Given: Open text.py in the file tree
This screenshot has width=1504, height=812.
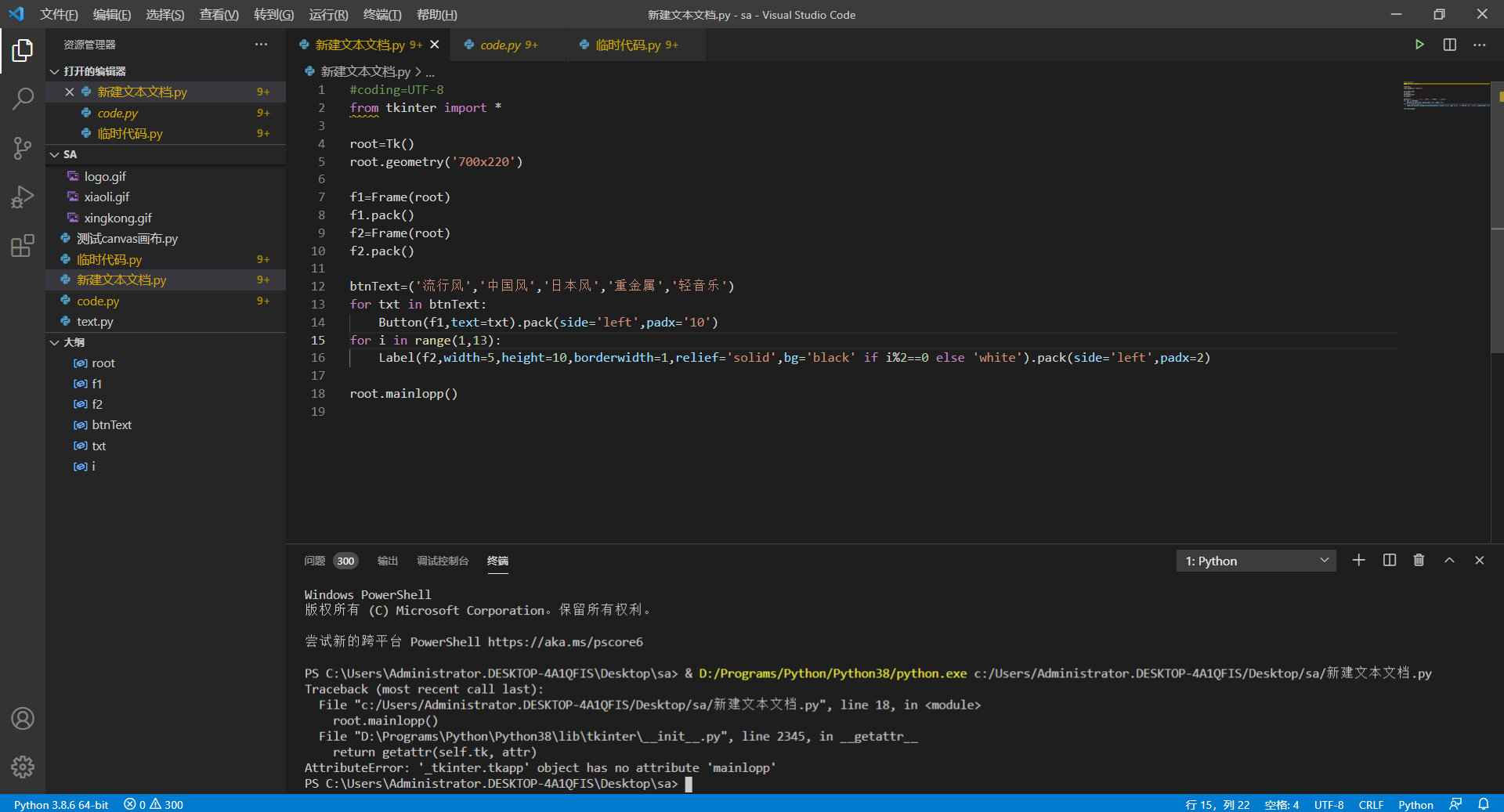Looking at the screenshot, I should [x=165, y=321].
